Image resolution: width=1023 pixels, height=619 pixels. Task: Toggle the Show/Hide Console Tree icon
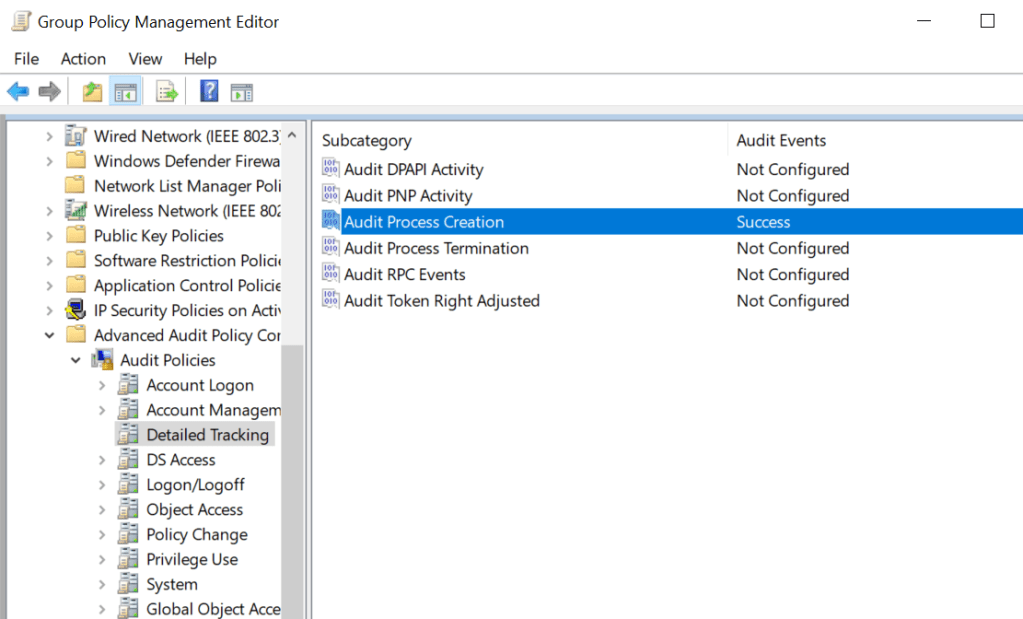[126, 92]
